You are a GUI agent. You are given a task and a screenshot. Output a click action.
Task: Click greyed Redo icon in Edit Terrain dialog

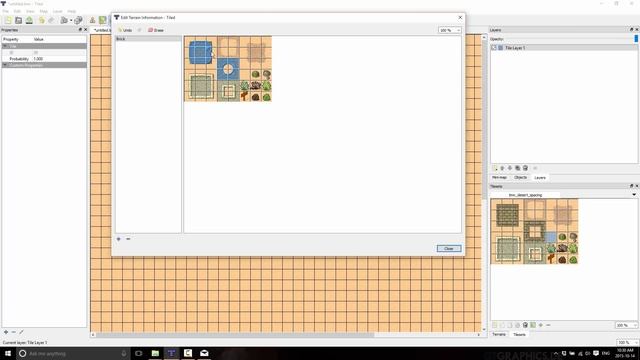click(x=140, y=30)
